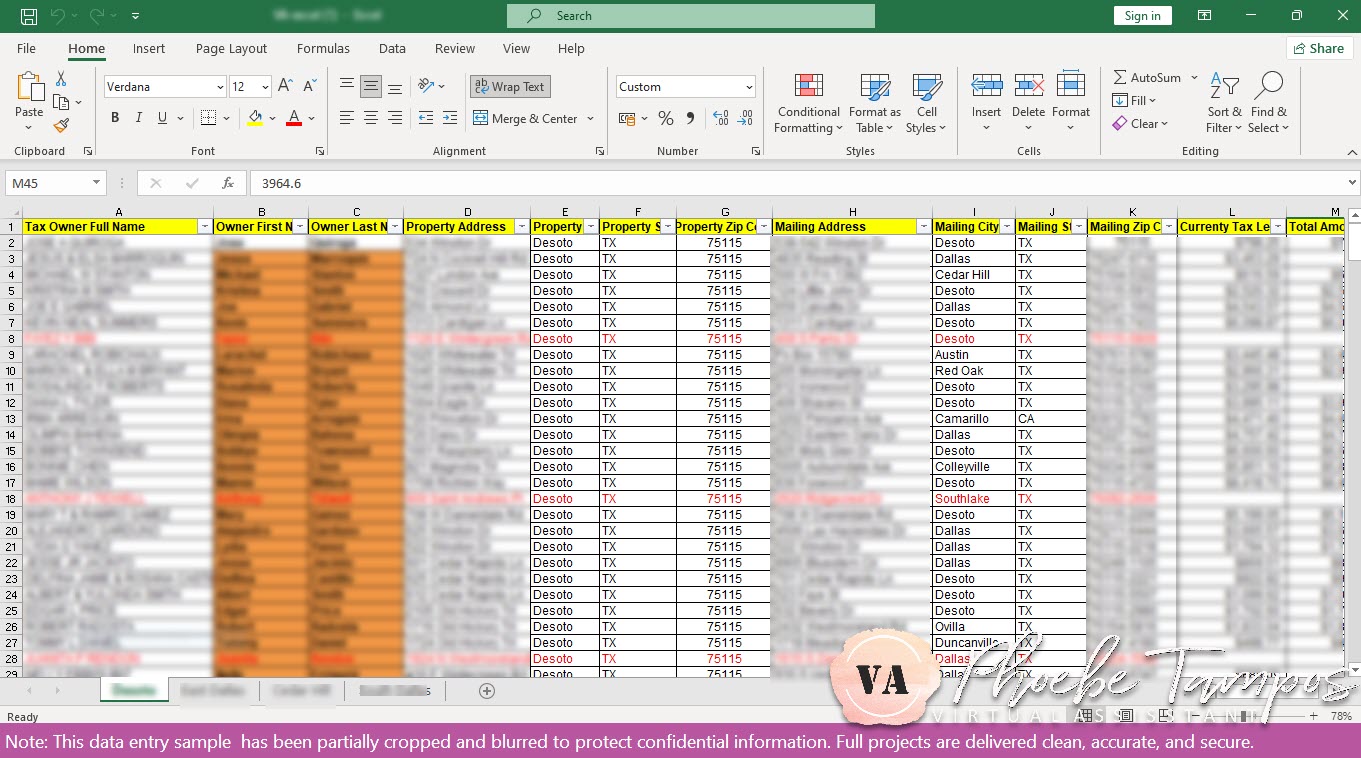Switch to the Formulas ribbon tab
The image size is (1361, 758).
tap(323, 48)
